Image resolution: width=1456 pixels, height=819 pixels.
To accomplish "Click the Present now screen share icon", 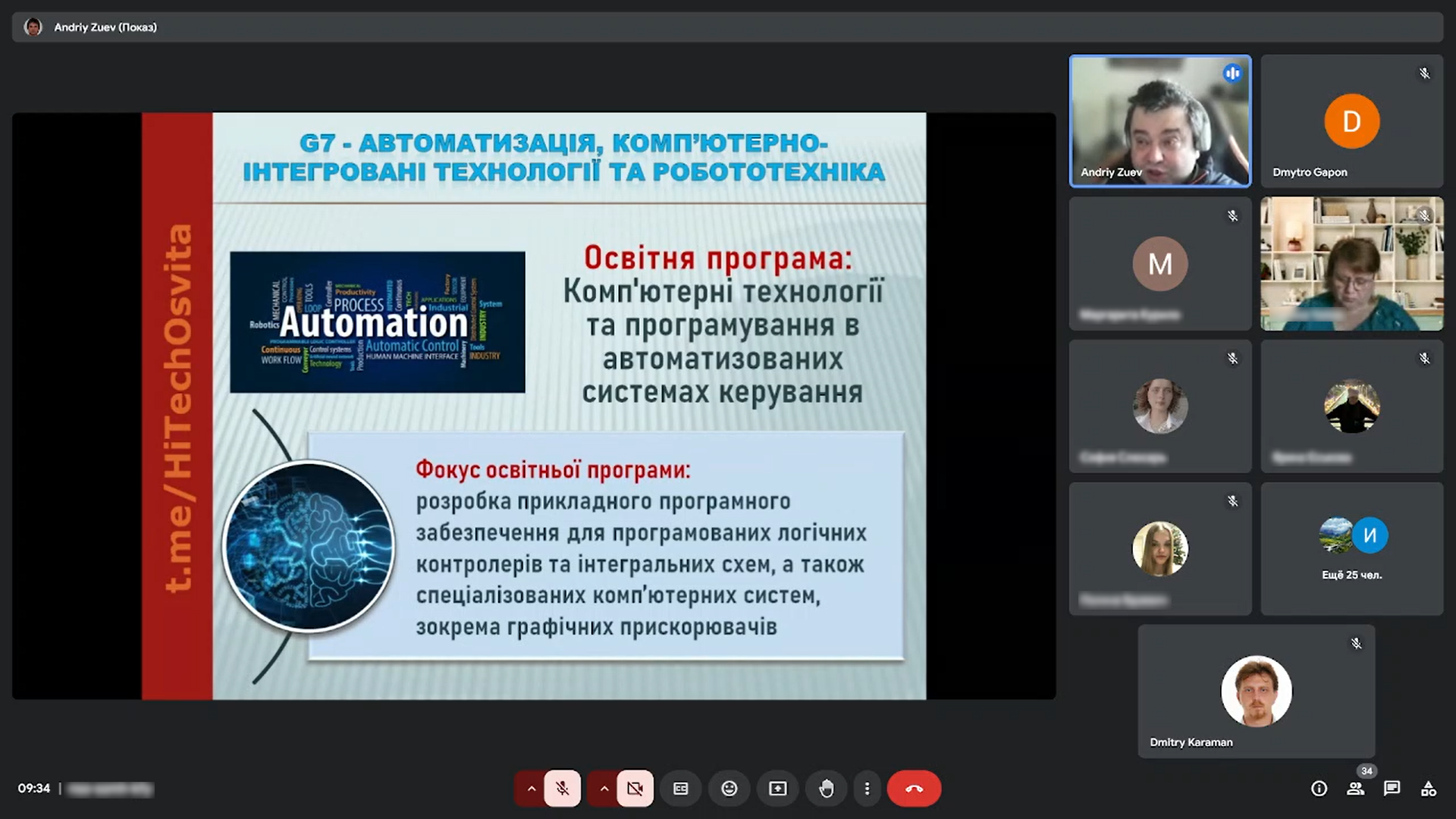I will pos(777,789).
